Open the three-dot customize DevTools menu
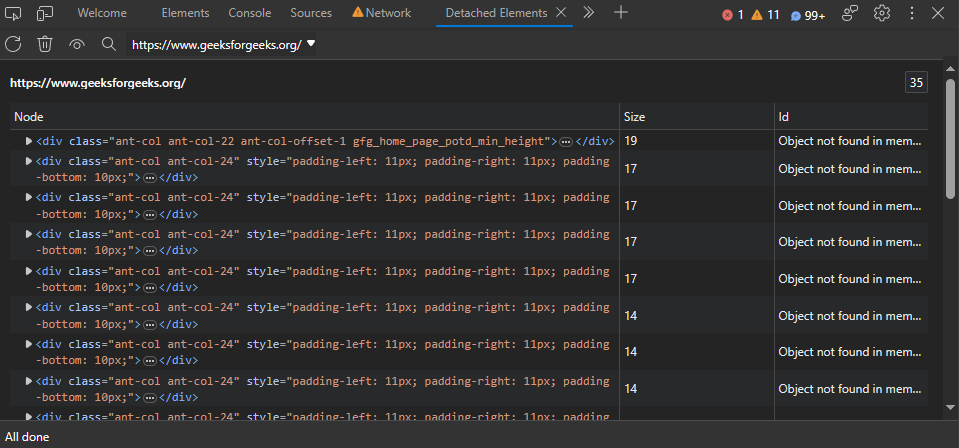Viewport: 959px width, 448px height. pyautogui.click(x=911, y=13)
